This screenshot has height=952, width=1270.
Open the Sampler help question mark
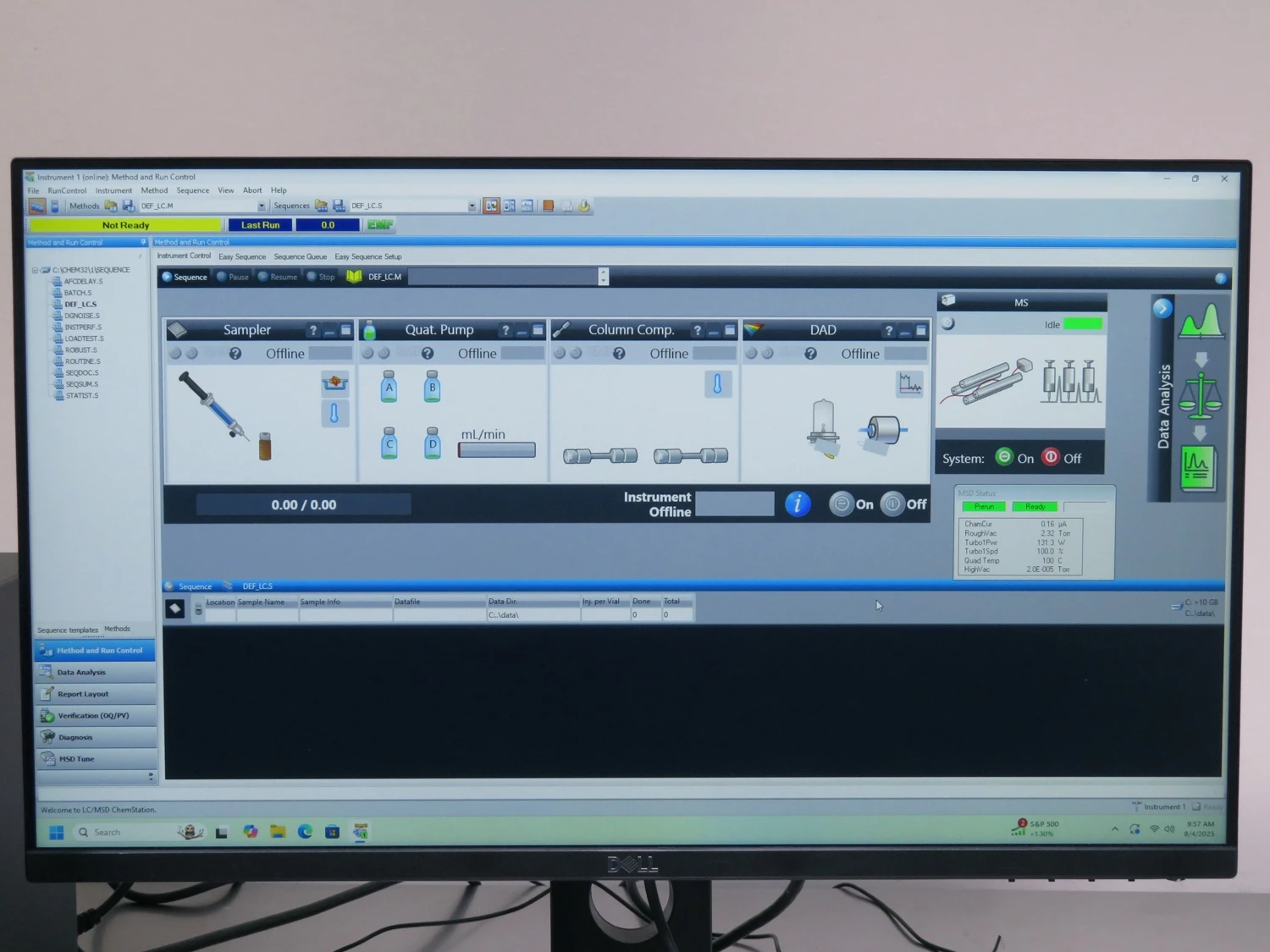313,330
